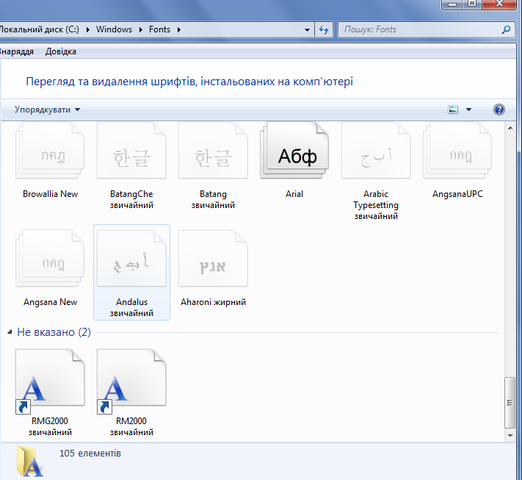The image size is (522, 480).
Task: Click the Browallia New label
Action: (x=50, y=194)
